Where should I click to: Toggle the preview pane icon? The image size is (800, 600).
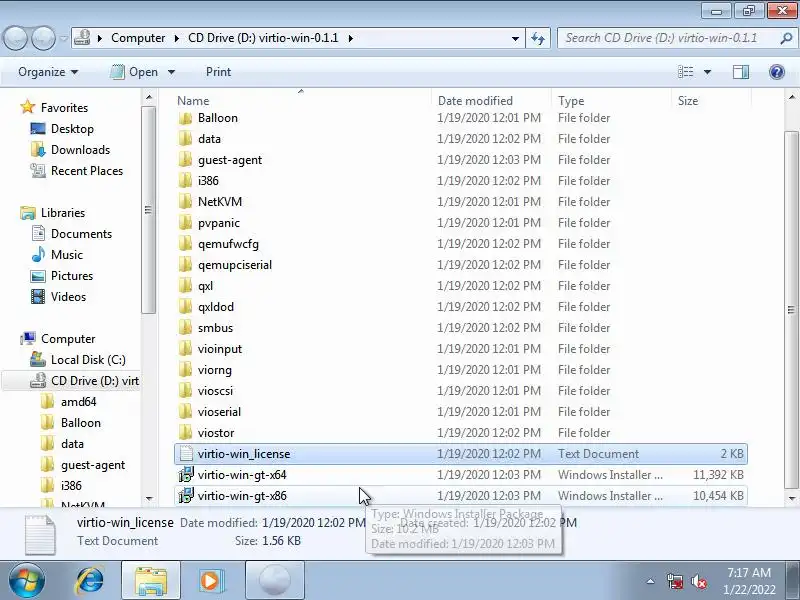[x=740, y=72]
